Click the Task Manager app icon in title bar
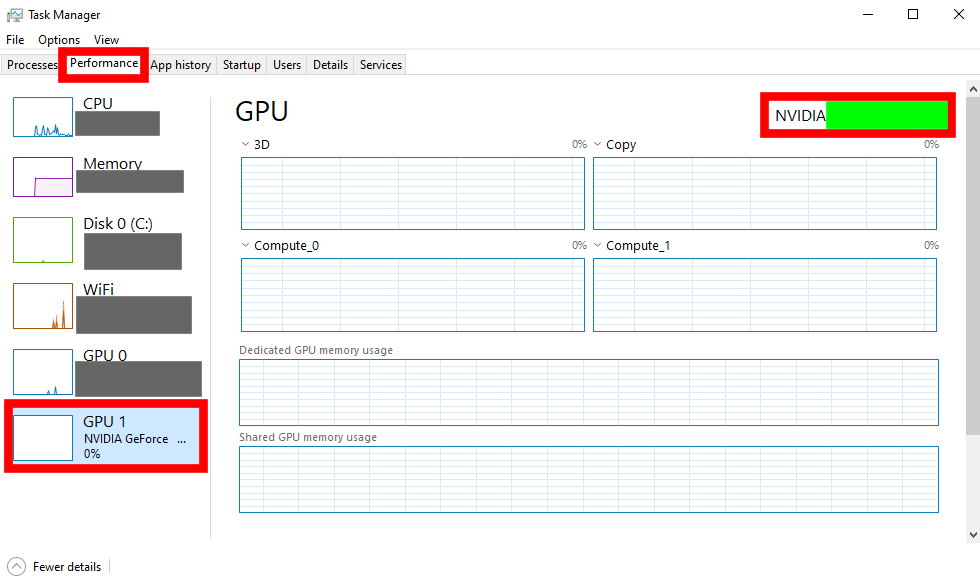Image resolution: width=980 pixels, height=588 pixels. click(14, 14)
